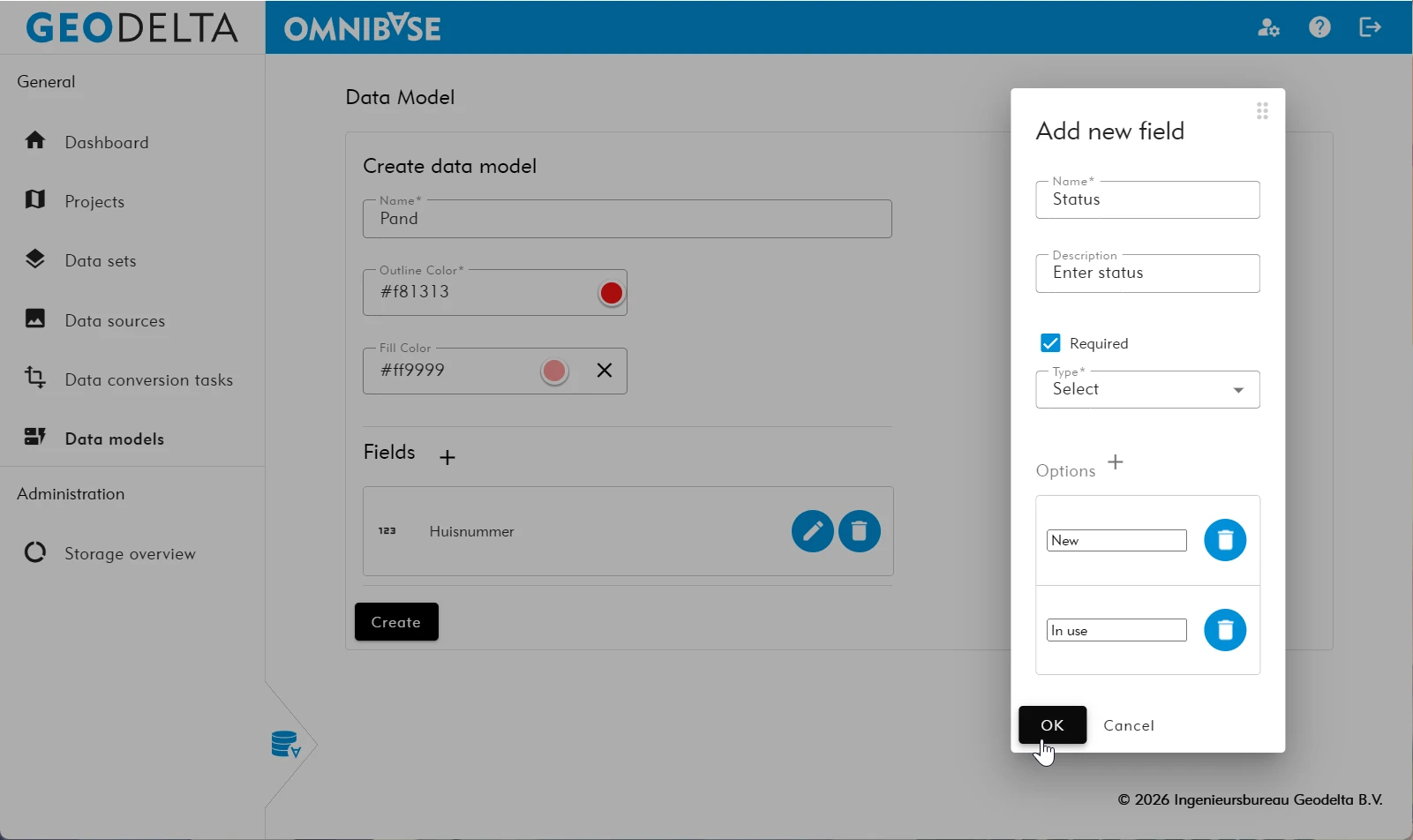Viewport: 1413px width, 840px height.
Task: Click the red Outline Color swatch
Action: (611, 293)
